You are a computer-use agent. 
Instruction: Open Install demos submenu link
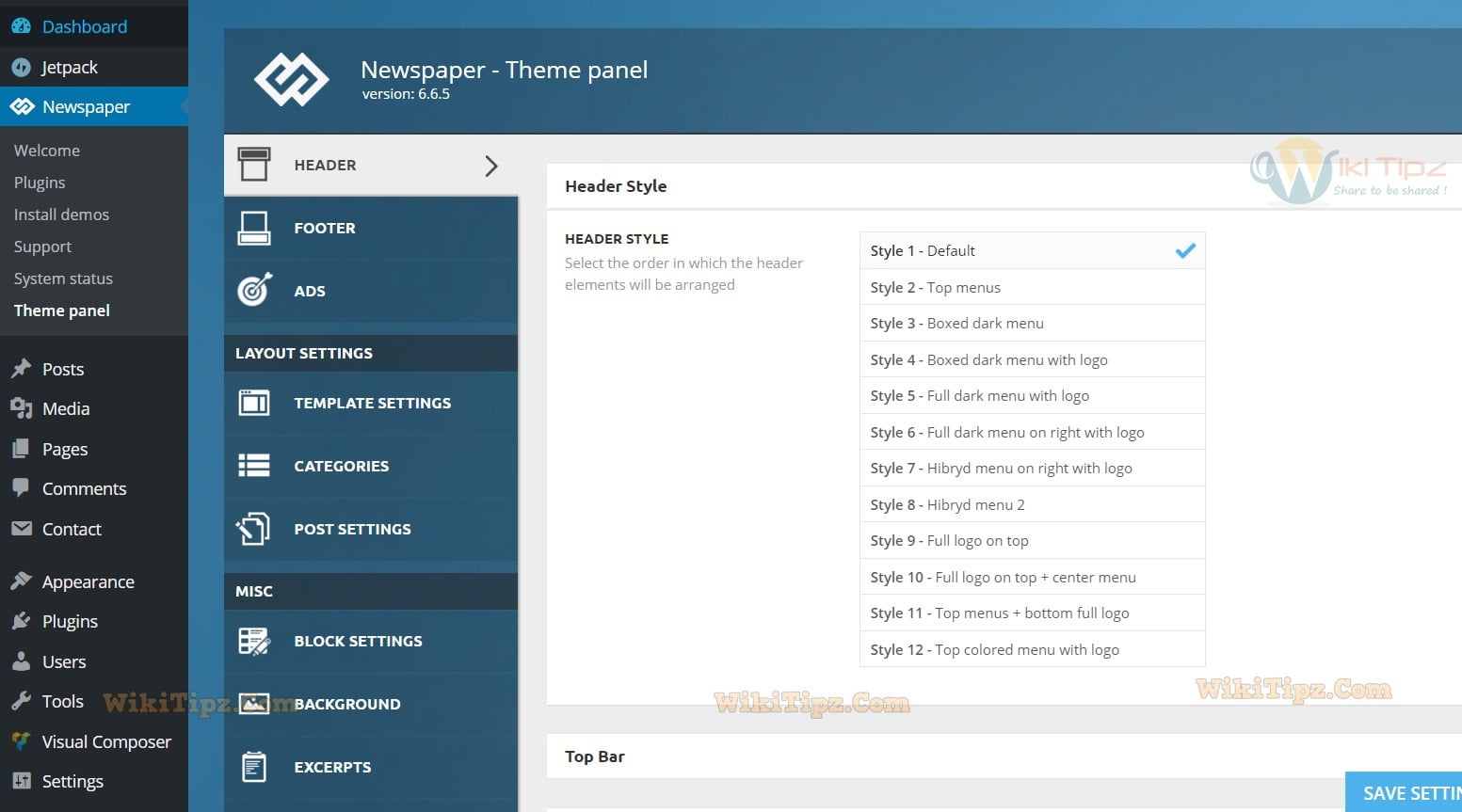61,215
